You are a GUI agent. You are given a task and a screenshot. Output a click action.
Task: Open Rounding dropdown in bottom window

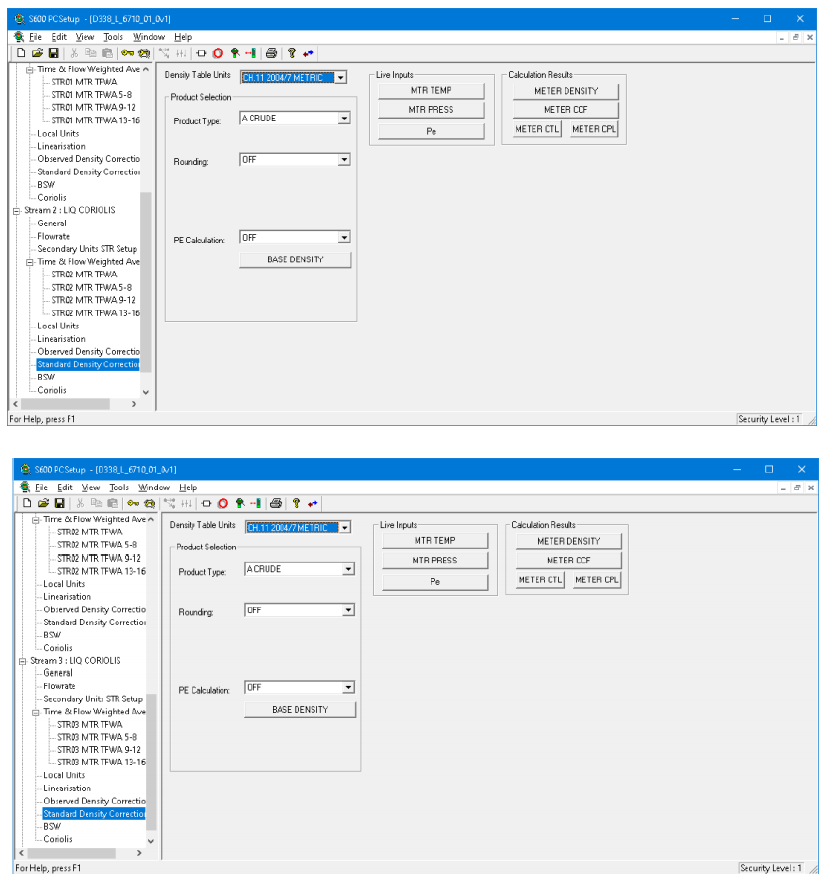coord(349,610)
